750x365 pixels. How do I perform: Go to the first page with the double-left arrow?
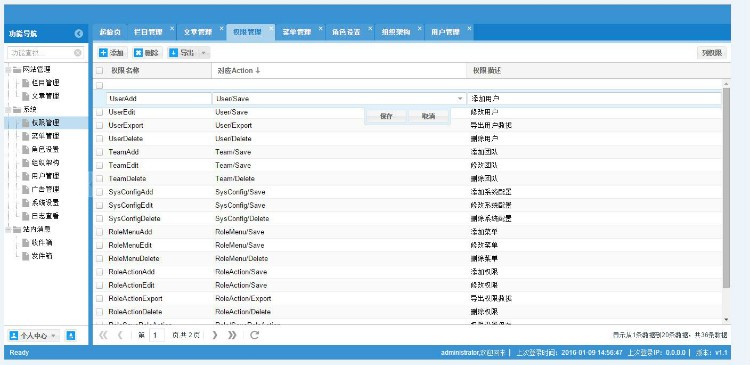pos(103,335)
